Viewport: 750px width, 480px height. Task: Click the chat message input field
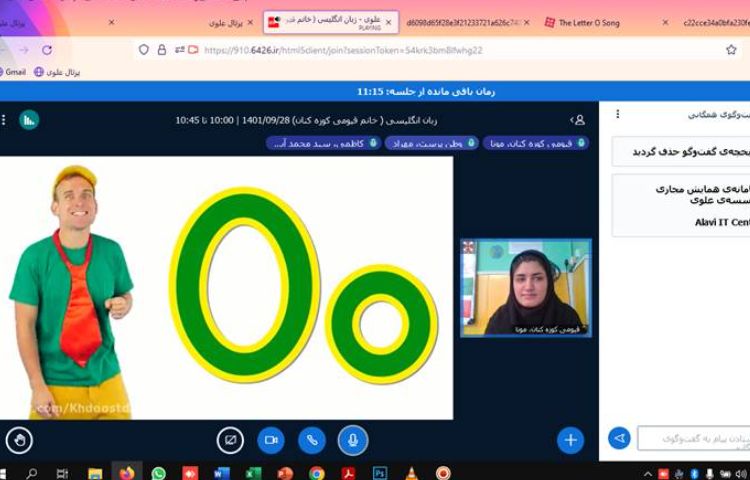(x=694, y=439)
